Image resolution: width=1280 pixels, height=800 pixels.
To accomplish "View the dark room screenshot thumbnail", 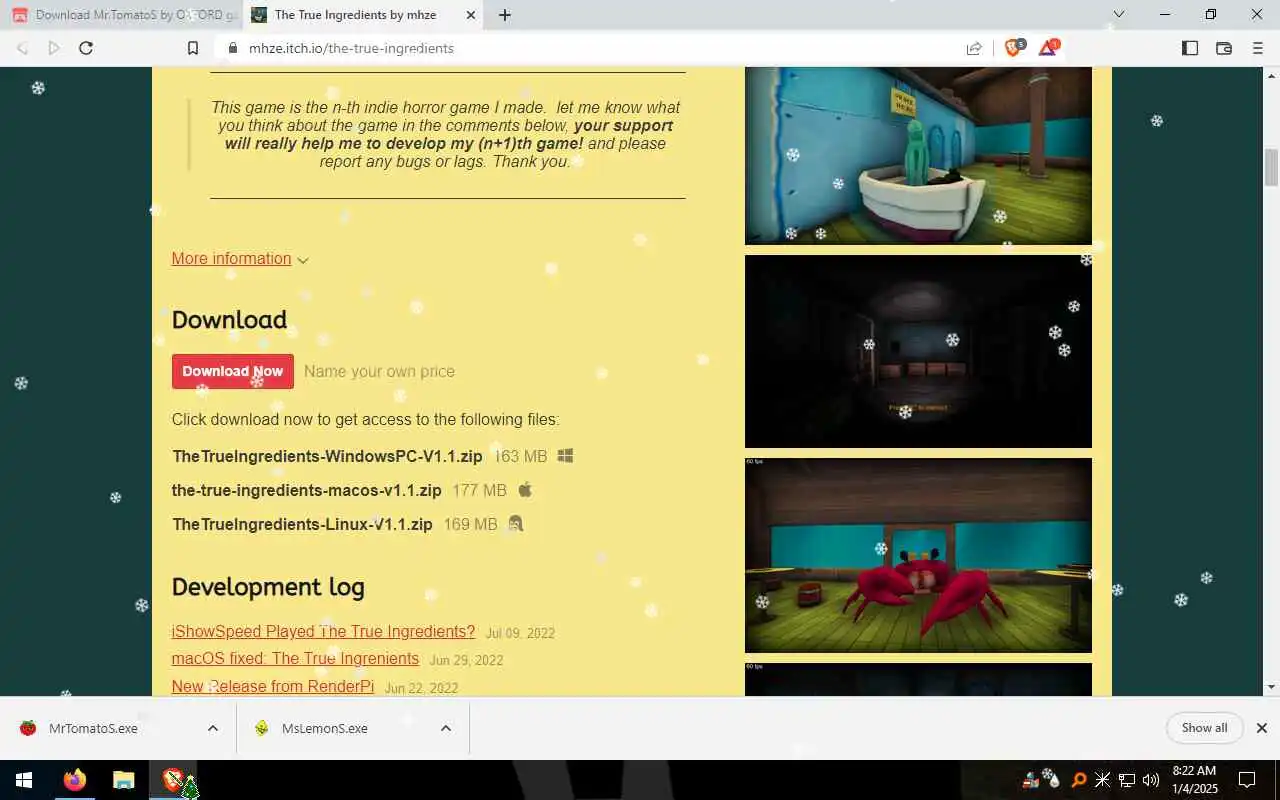I will point(918,351).
